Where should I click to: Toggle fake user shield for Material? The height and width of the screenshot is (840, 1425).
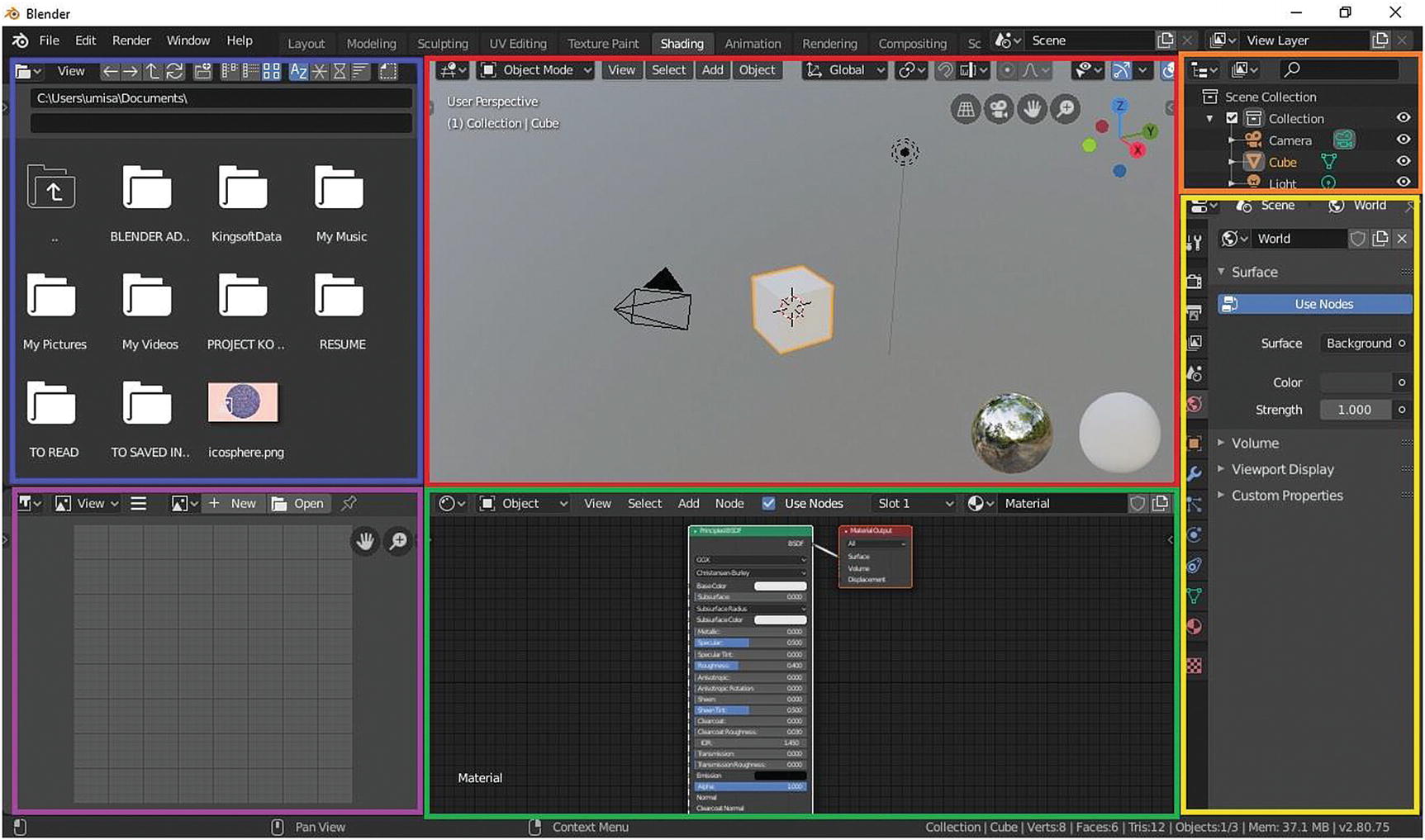(x=1138, y=503)
